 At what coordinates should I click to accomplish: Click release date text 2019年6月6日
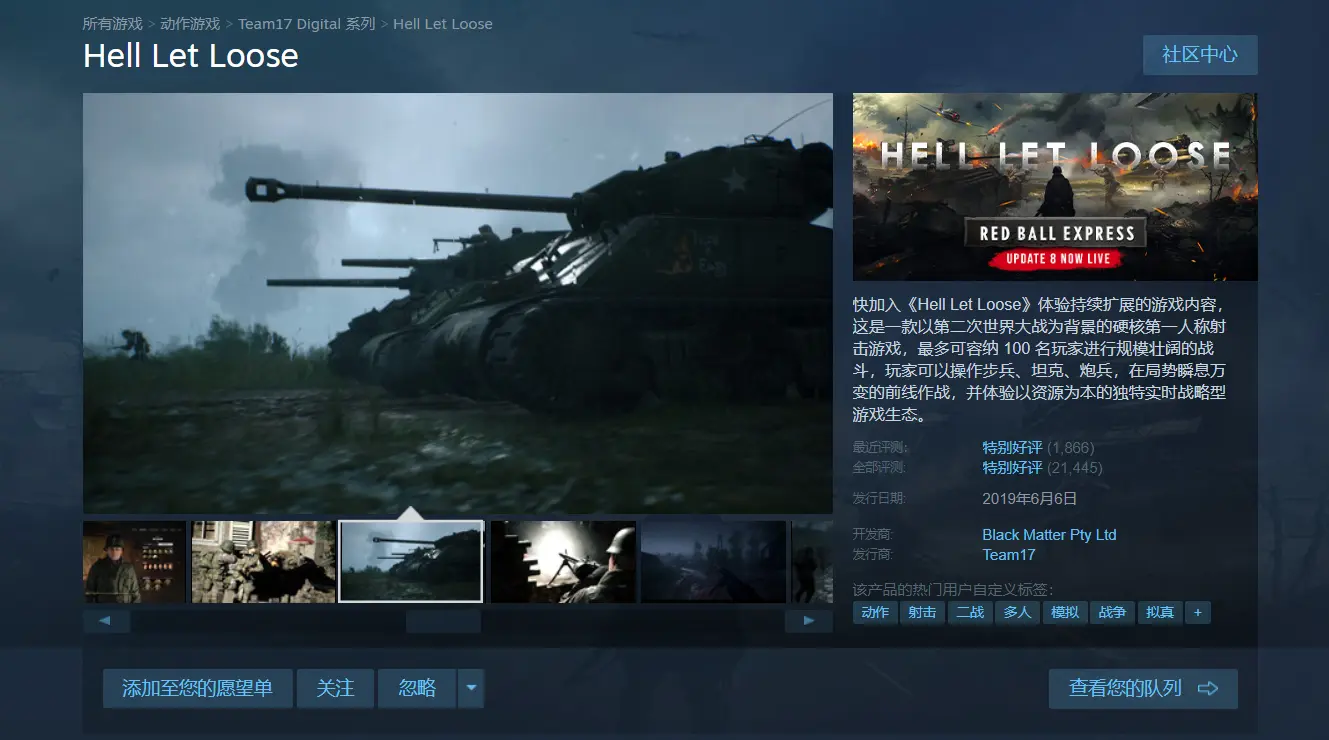[x=1029, y=498]
